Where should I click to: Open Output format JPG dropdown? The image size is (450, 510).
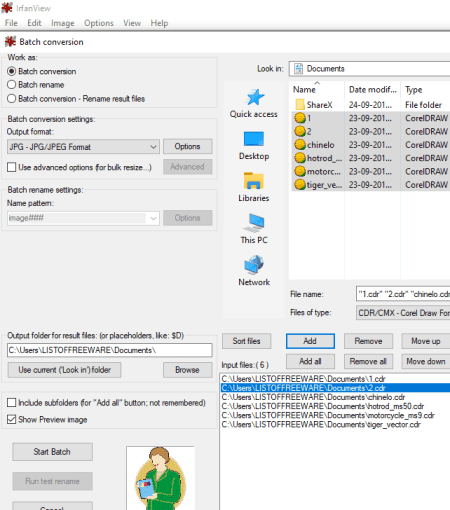pyautogui.click(x=83, y=147)
